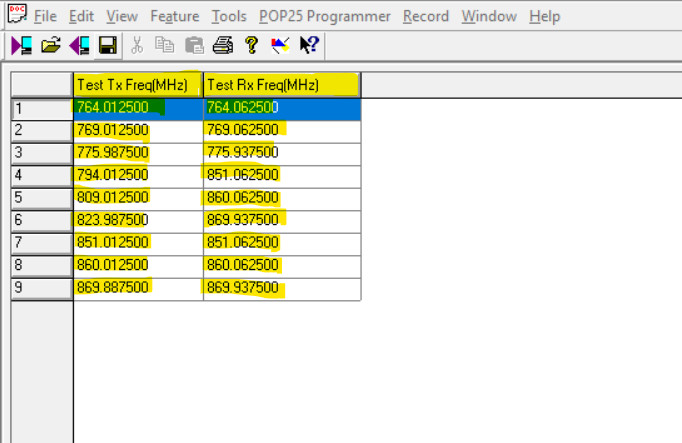
Task: Click Tx cell 769.012500
Action: 138,132
